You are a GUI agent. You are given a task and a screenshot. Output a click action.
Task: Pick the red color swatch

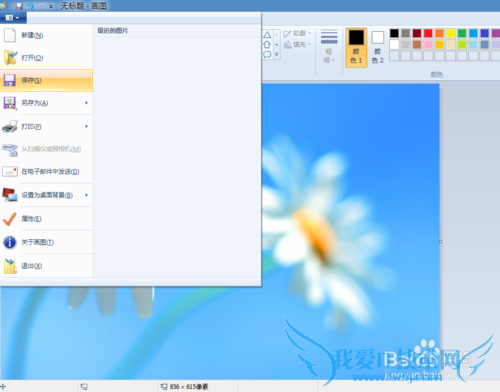[x=428, y=33]
